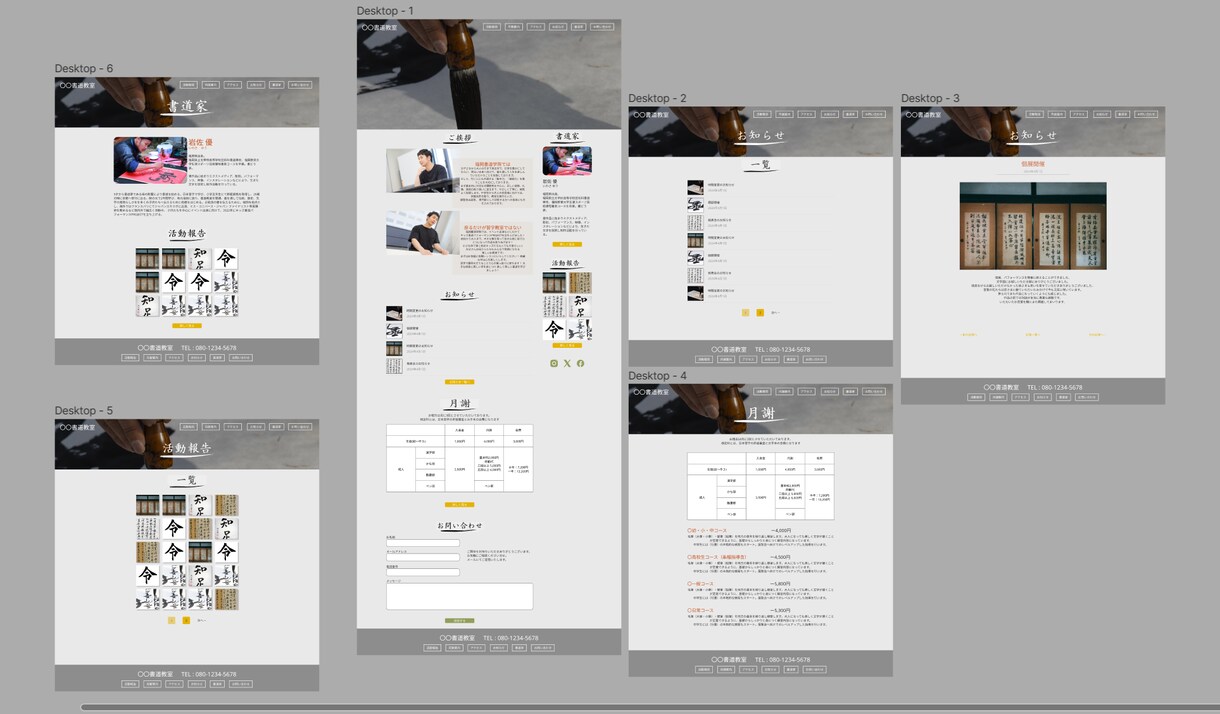Select the 一覧 heading in Desktop - 5
1220x714 pixels.
coord(187,480)
